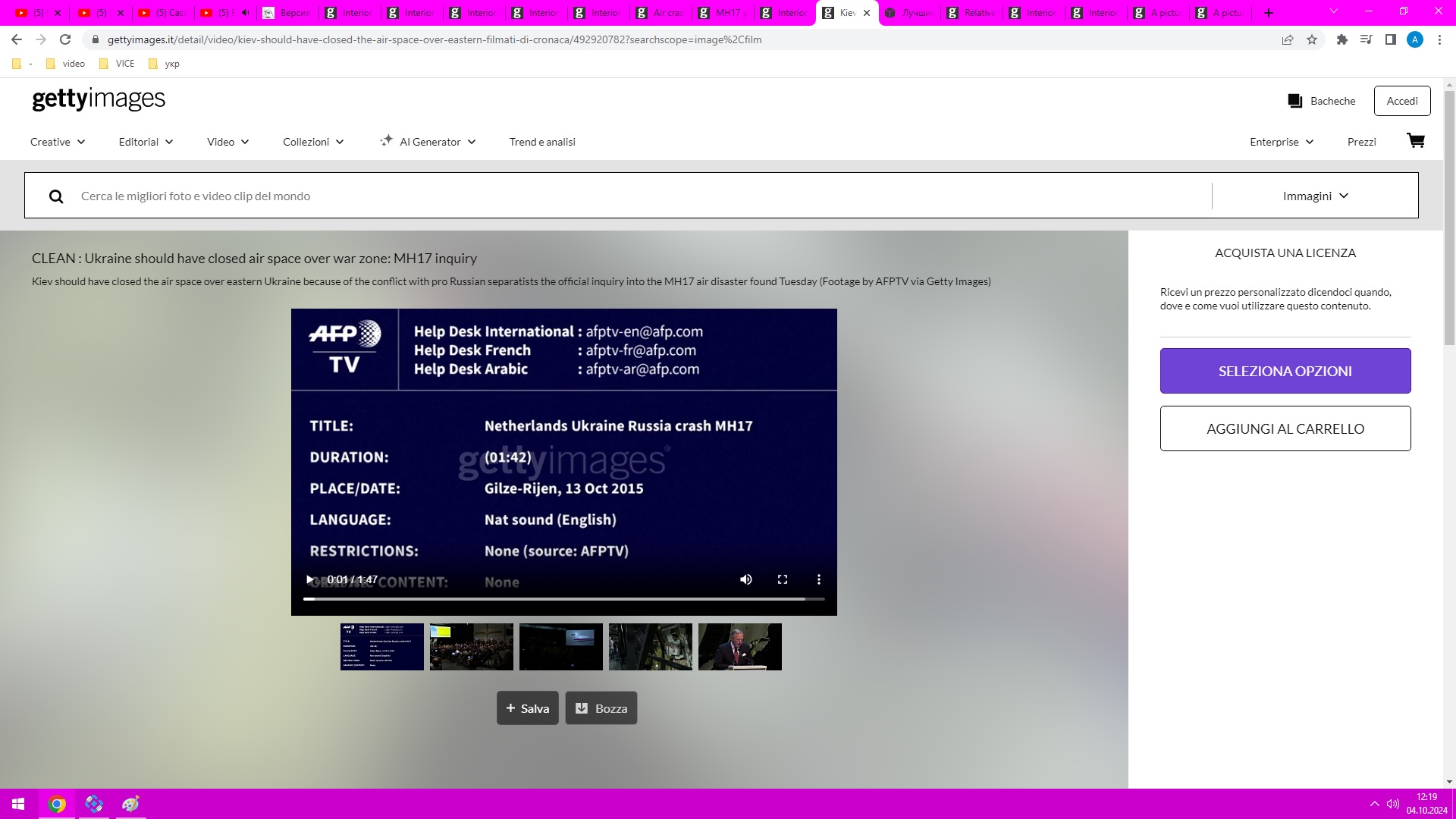This screenshot has height=819, width=1456.
Task: Open the VICE bookmarks folder
Action: coord(118,64)
